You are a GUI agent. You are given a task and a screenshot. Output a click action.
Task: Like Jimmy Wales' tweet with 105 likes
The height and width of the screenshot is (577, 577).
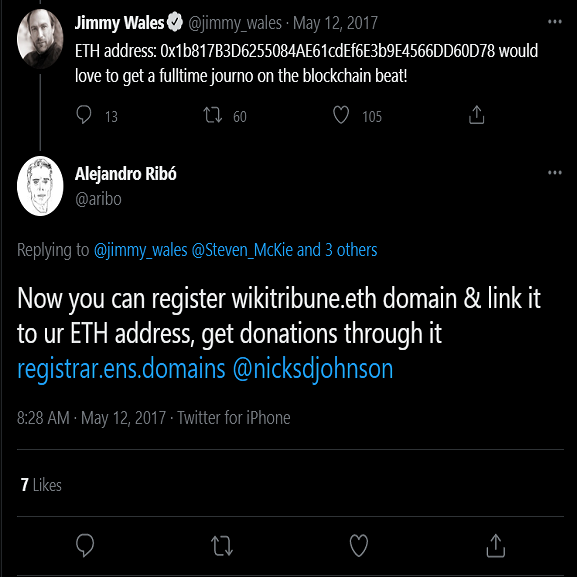coord(341,115)
